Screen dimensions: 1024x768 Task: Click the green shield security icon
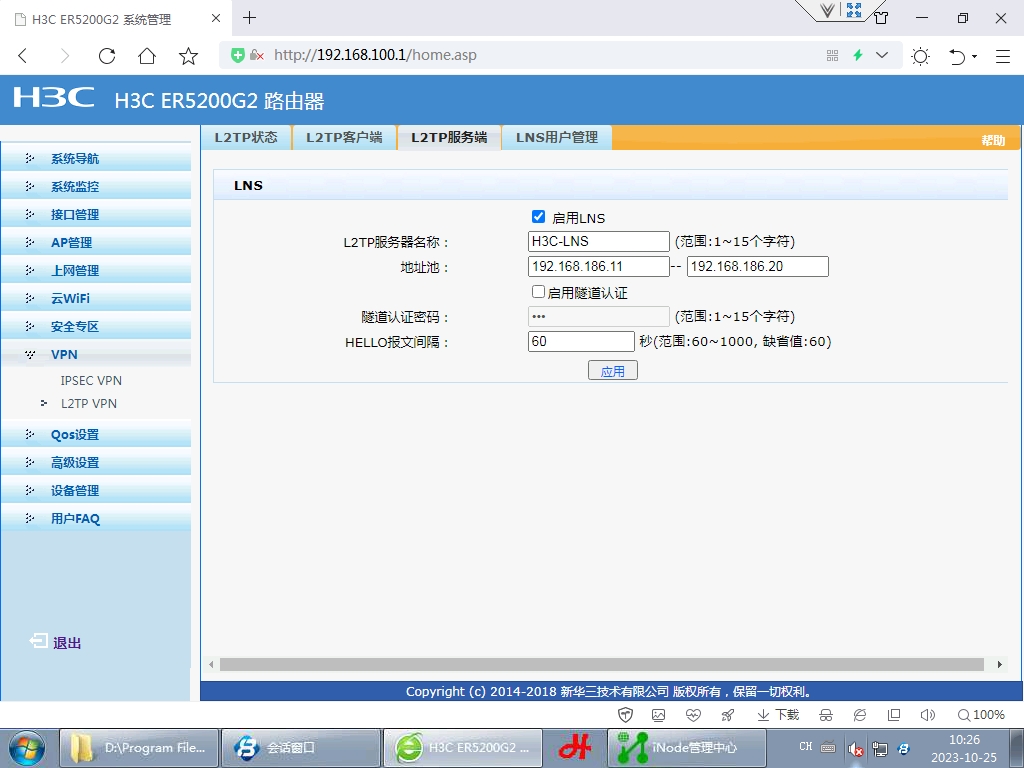pyautogui.click(x=238, y=55)
